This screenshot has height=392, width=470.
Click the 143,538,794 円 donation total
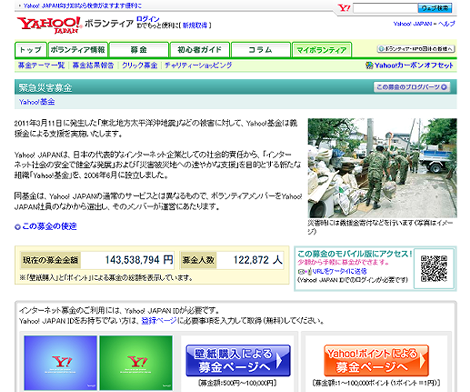coord(139,260)
